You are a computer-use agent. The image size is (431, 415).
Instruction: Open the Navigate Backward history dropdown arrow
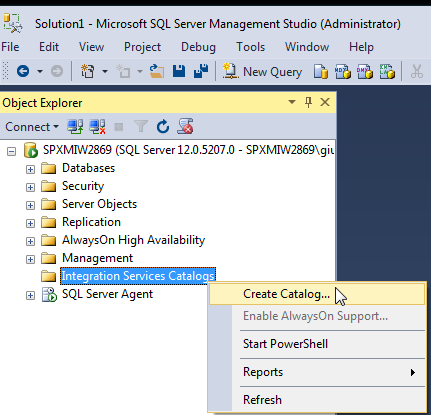pos(40,71)
